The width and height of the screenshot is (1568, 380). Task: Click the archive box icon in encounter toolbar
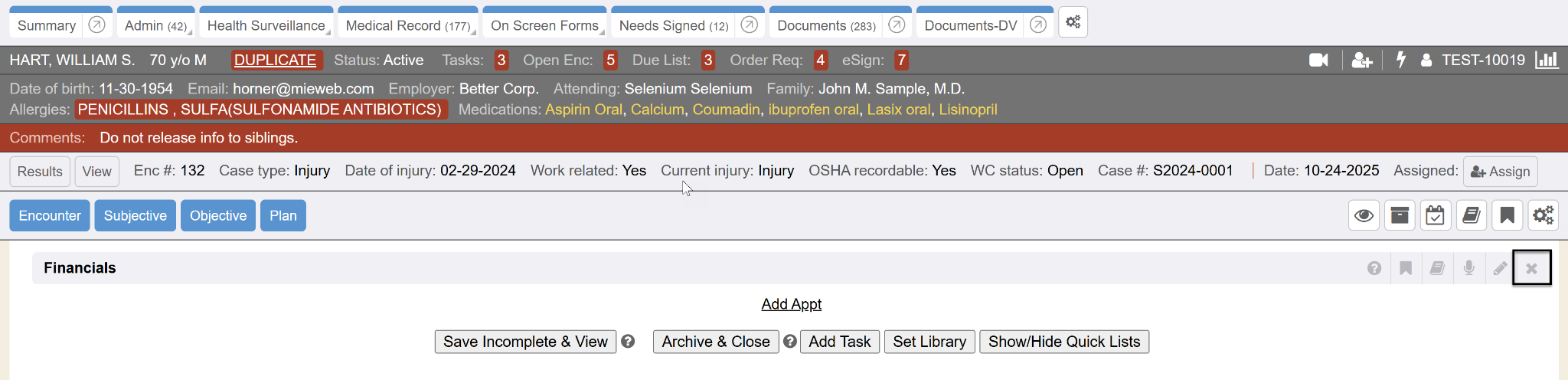pos(1400,215)
